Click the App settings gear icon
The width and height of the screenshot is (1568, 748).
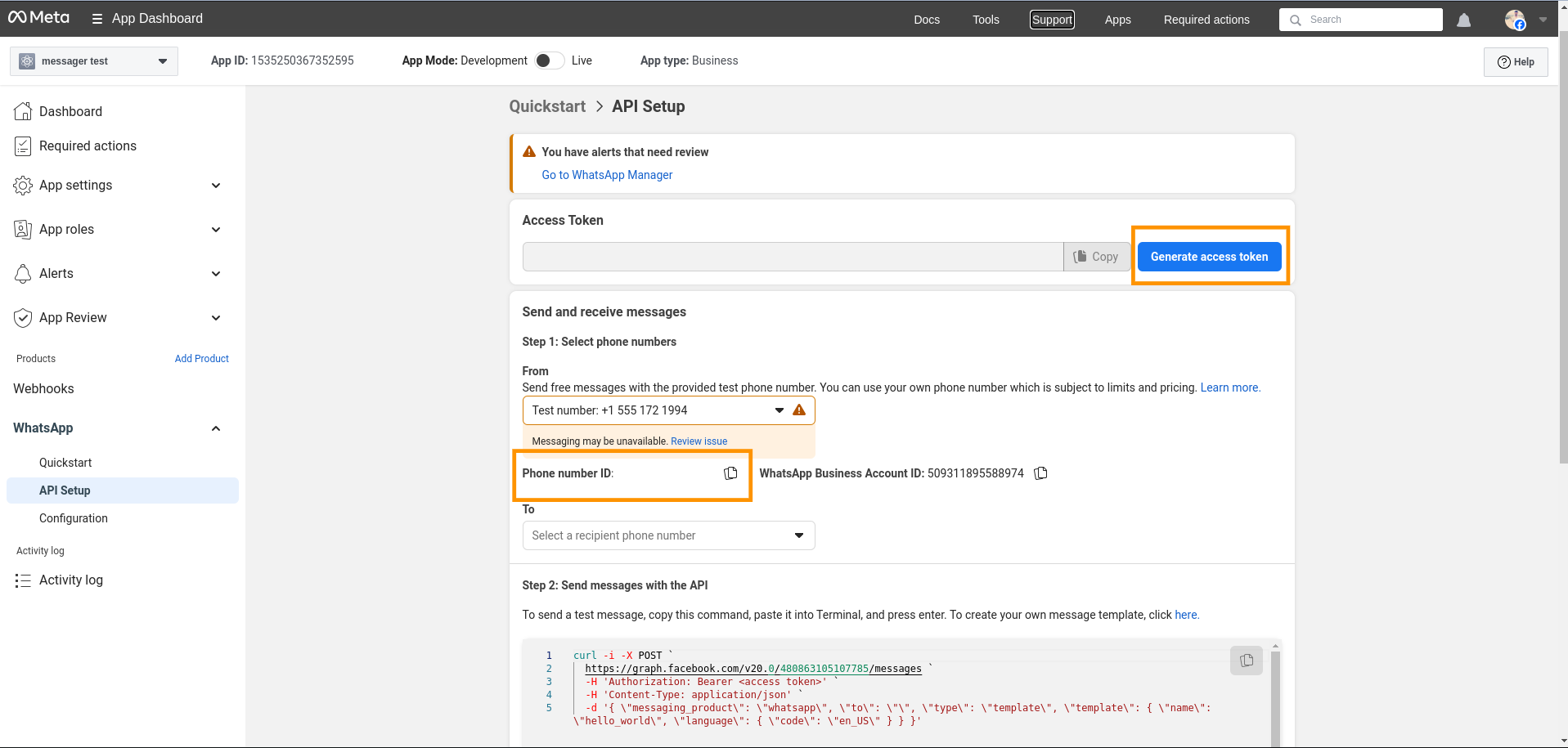click(x=23, y=186)
